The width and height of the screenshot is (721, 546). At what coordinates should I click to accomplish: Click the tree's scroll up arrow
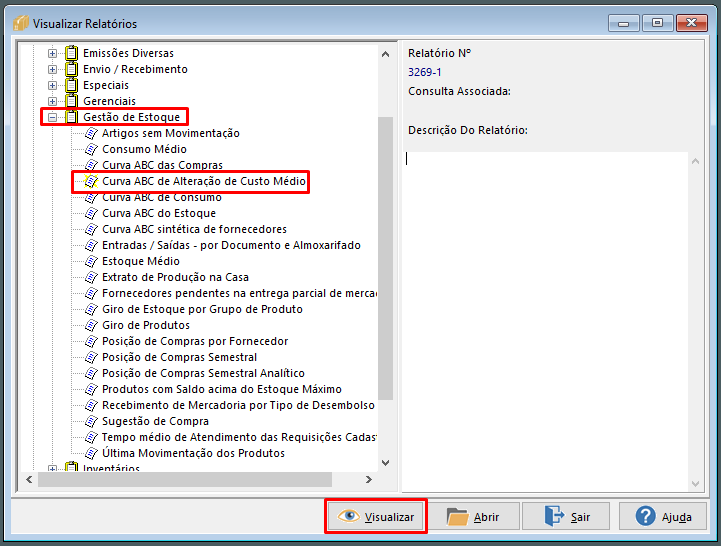(385, 54)
